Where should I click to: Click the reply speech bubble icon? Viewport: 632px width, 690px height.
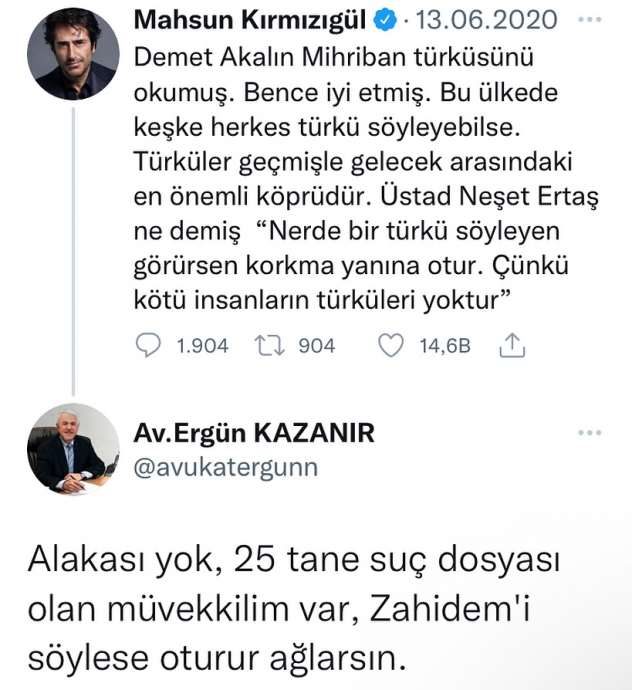tap(147, 346)
